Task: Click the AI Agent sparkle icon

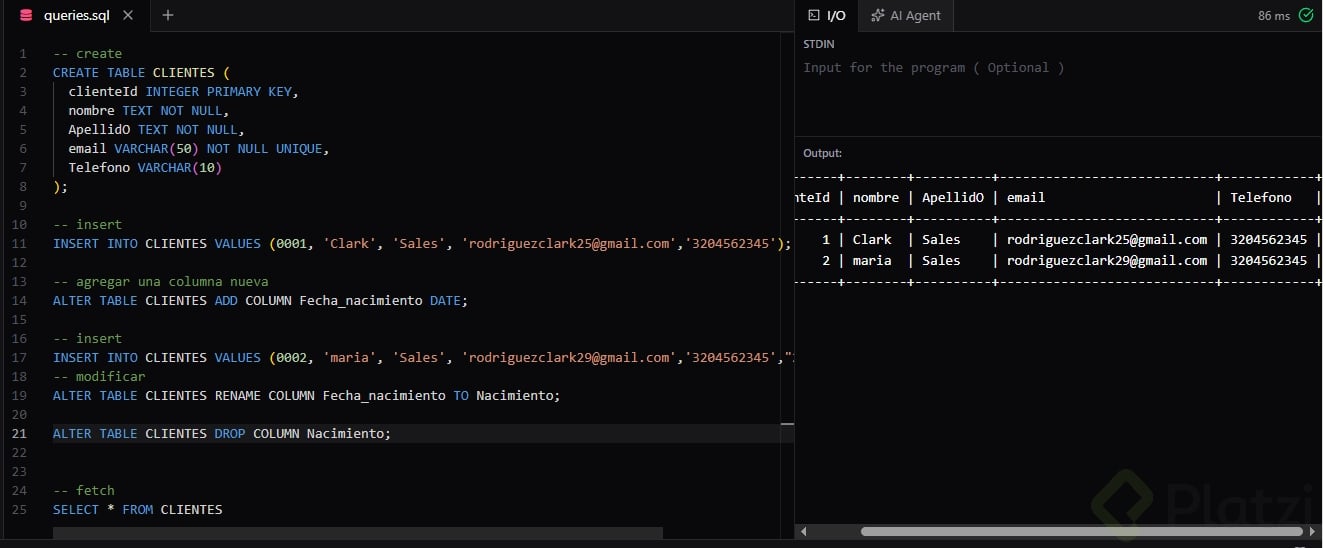Action: point(877,16)
